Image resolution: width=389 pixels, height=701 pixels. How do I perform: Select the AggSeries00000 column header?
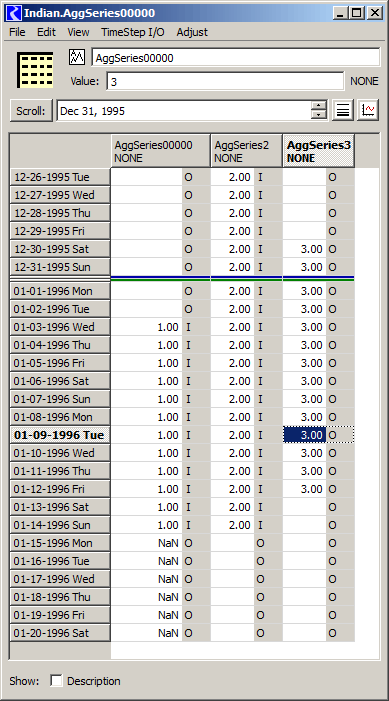tap(160, 151)
